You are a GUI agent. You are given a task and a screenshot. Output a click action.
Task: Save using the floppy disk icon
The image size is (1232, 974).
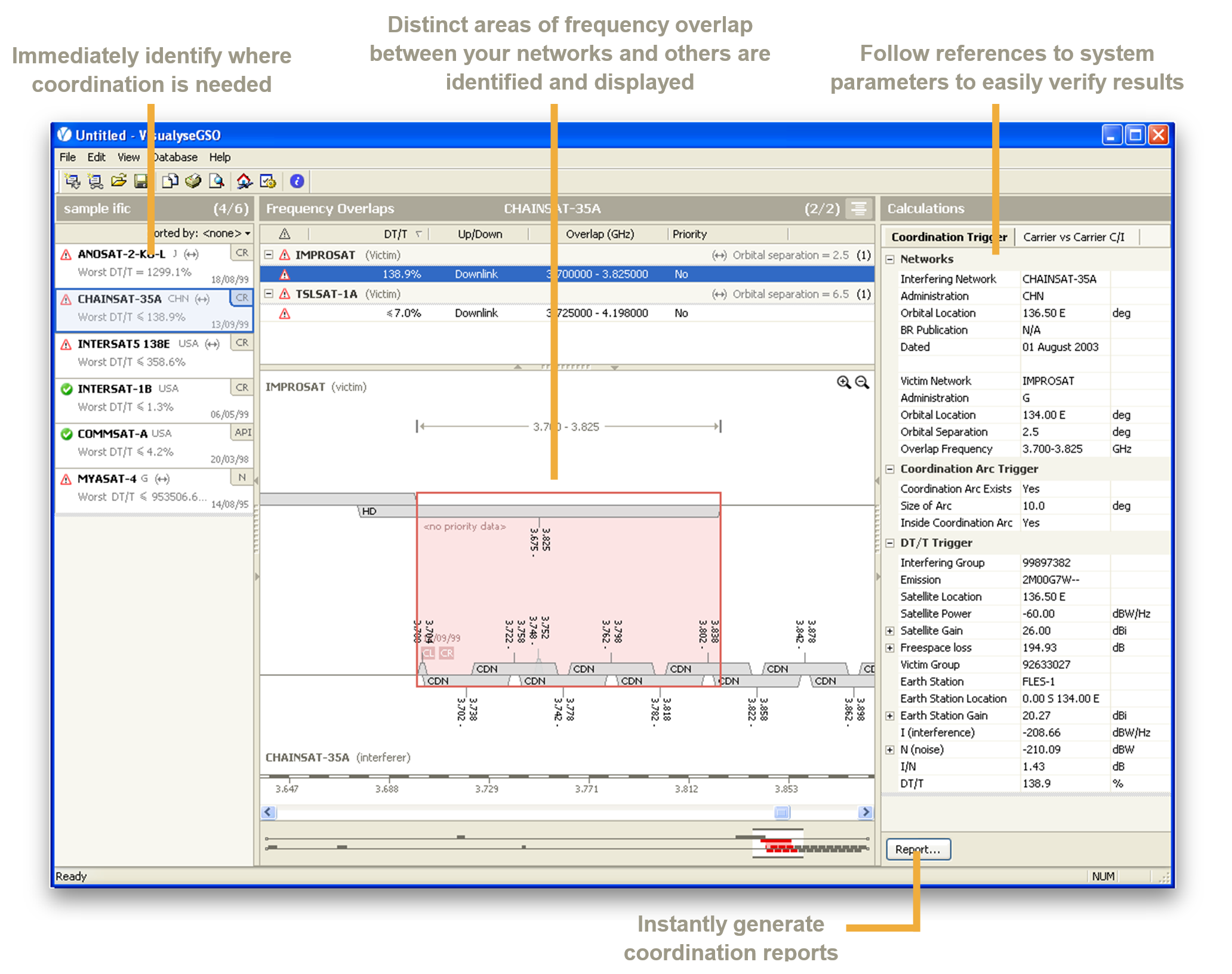(141, 181)
